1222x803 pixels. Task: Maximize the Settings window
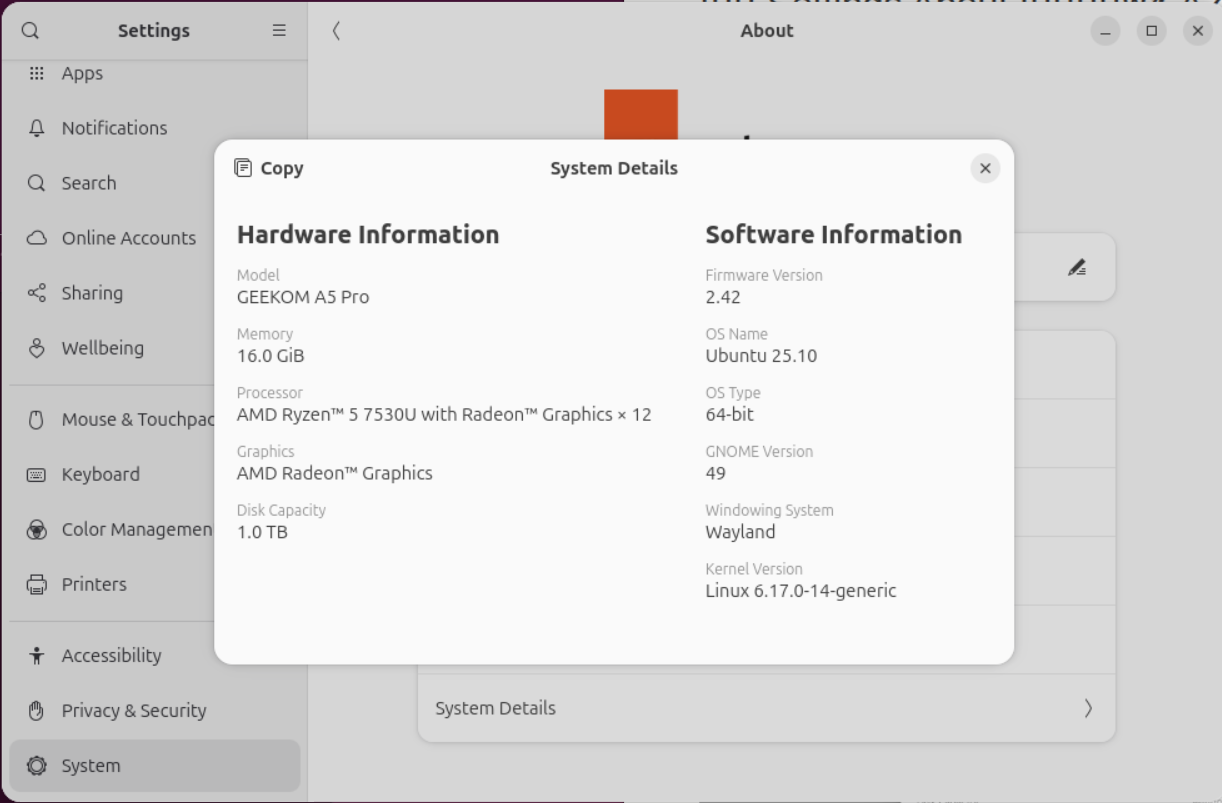[x=1151, y=31]
